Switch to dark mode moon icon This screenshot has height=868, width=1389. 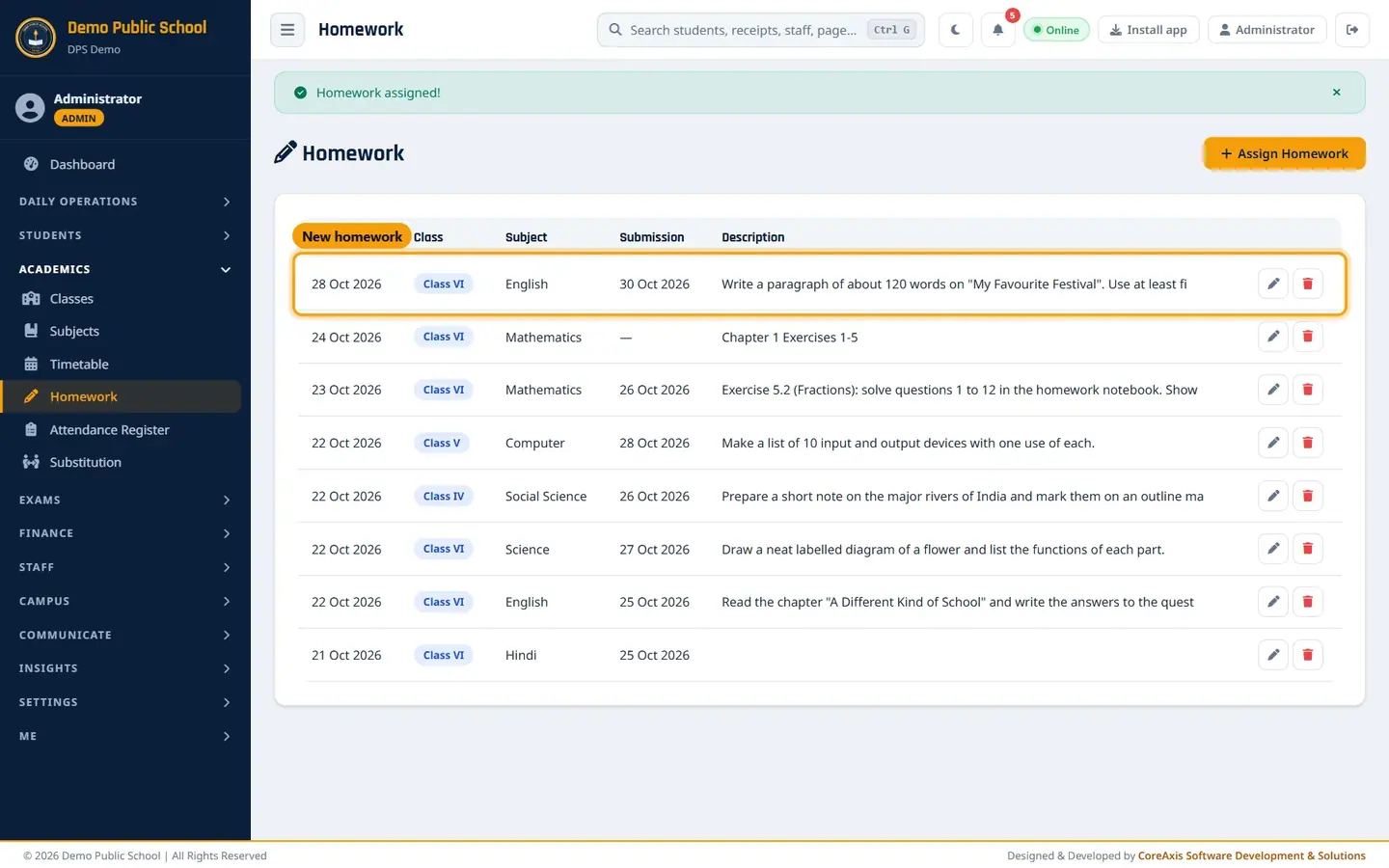(955, 30)
